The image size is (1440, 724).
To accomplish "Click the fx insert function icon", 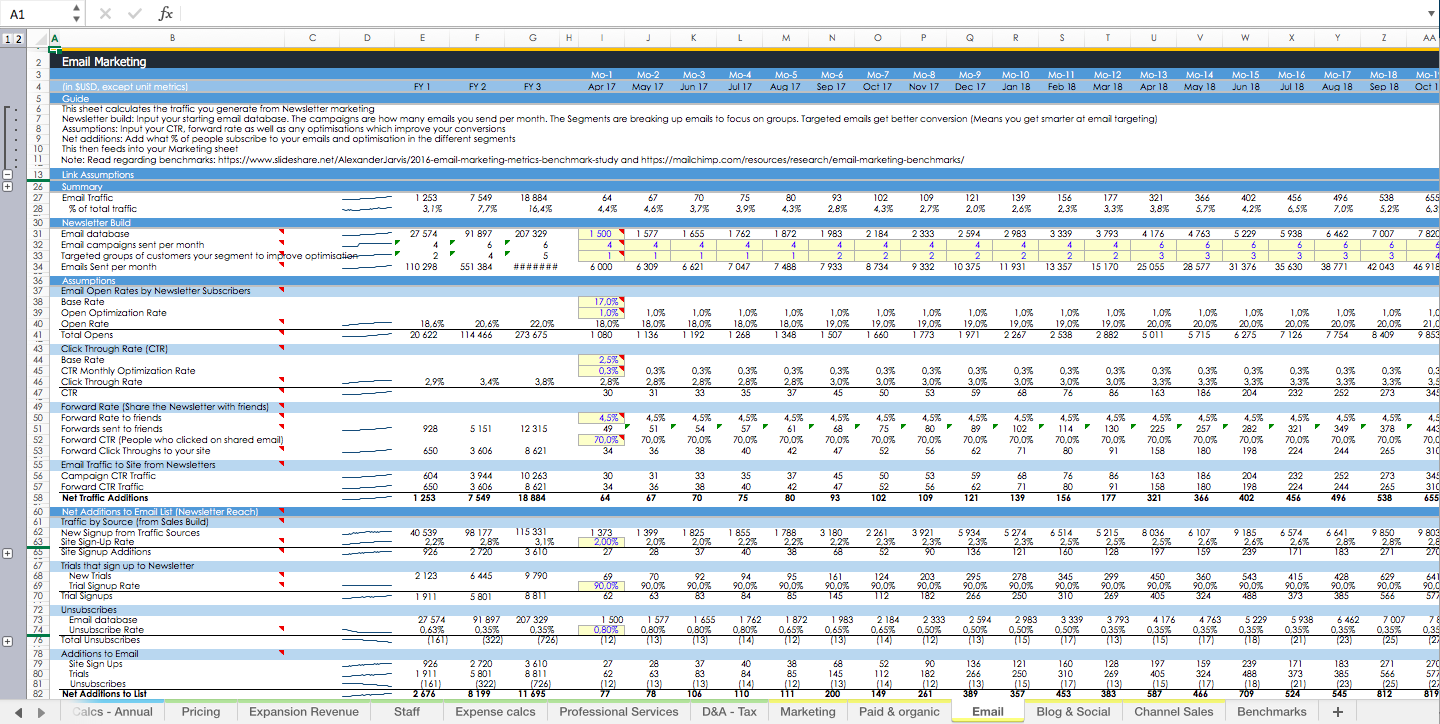I will [x=166, y=14].
